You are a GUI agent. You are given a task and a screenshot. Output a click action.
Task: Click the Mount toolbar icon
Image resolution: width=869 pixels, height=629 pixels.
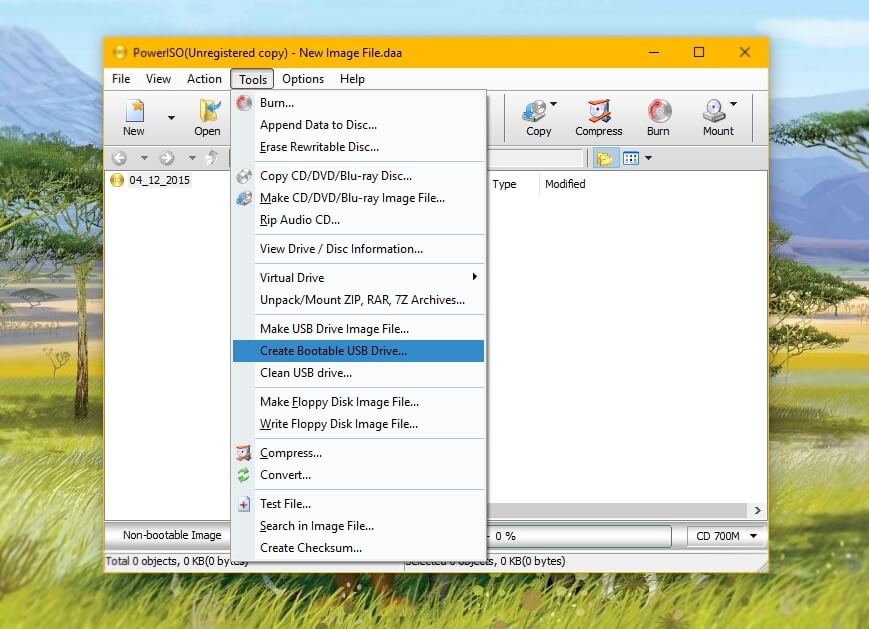717,117
